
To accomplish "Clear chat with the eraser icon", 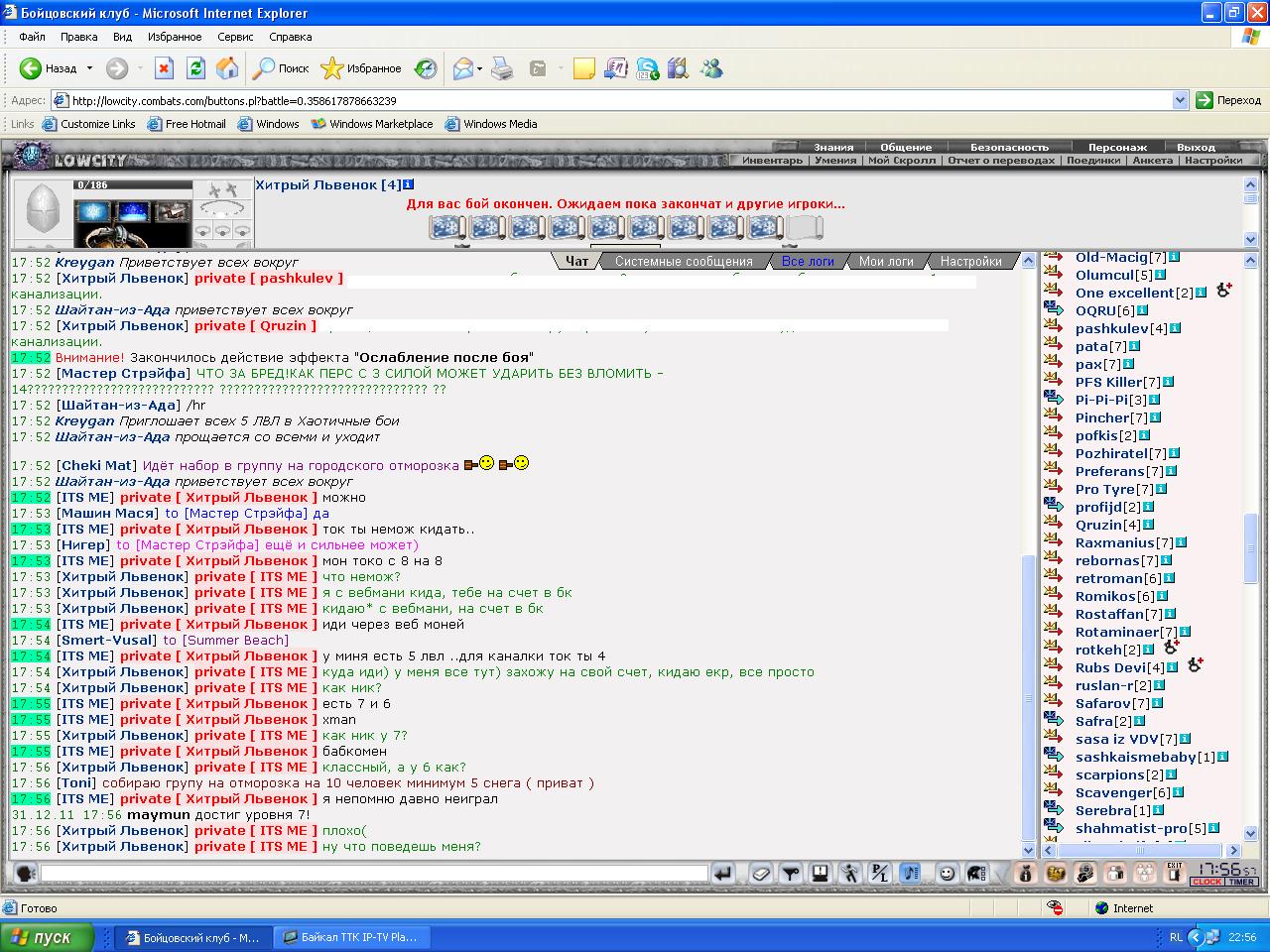I will pos(760,874).
